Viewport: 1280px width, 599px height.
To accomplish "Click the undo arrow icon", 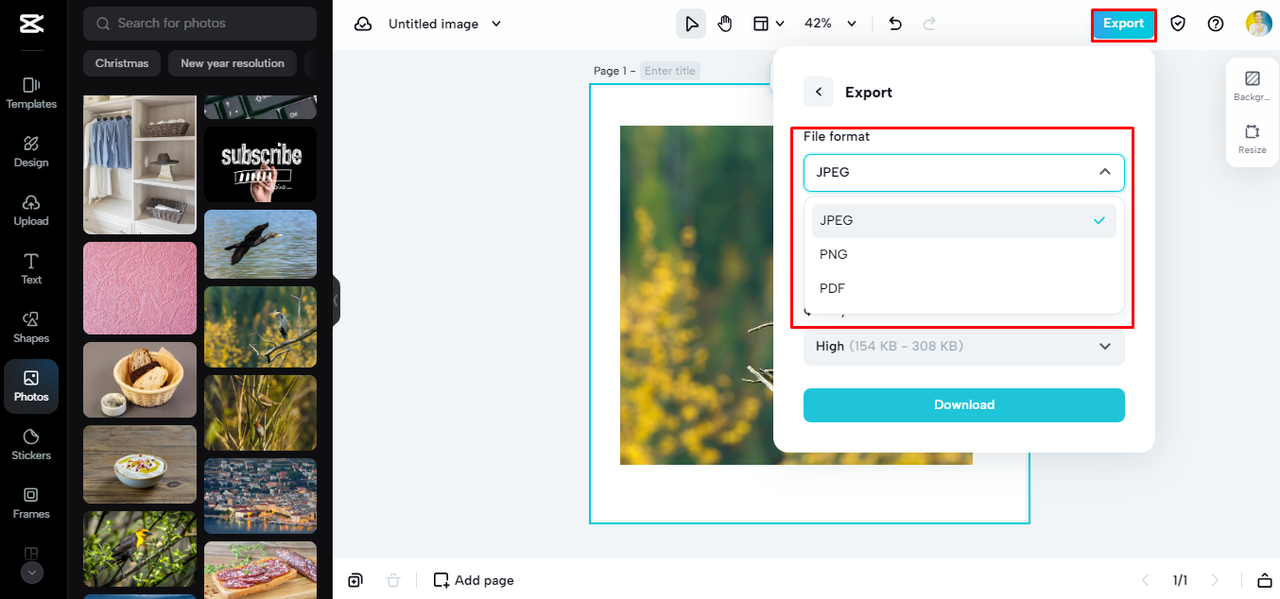I will click(895, 24).
